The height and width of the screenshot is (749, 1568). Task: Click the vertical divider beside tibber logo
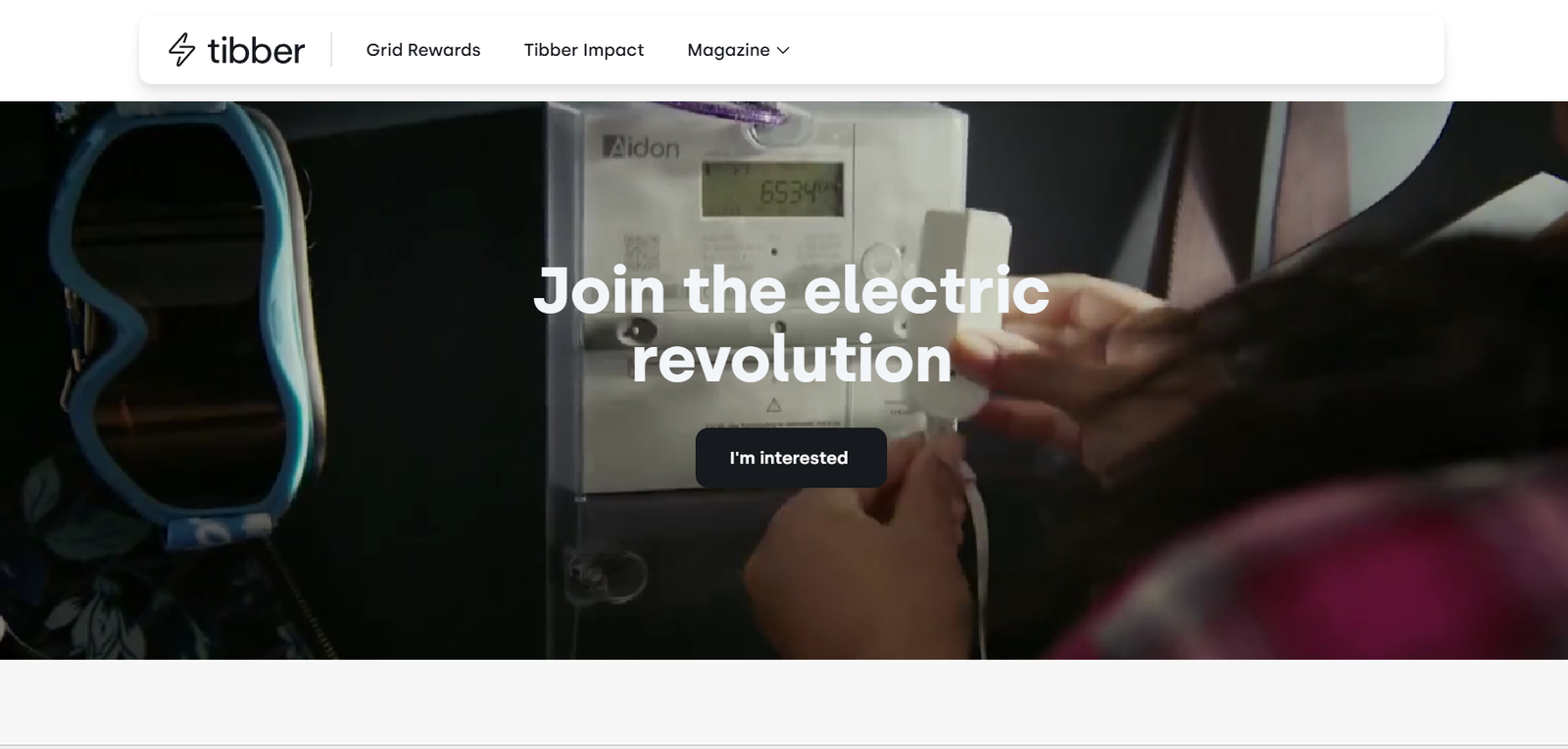pyautogui.click(x=331, y=50)
